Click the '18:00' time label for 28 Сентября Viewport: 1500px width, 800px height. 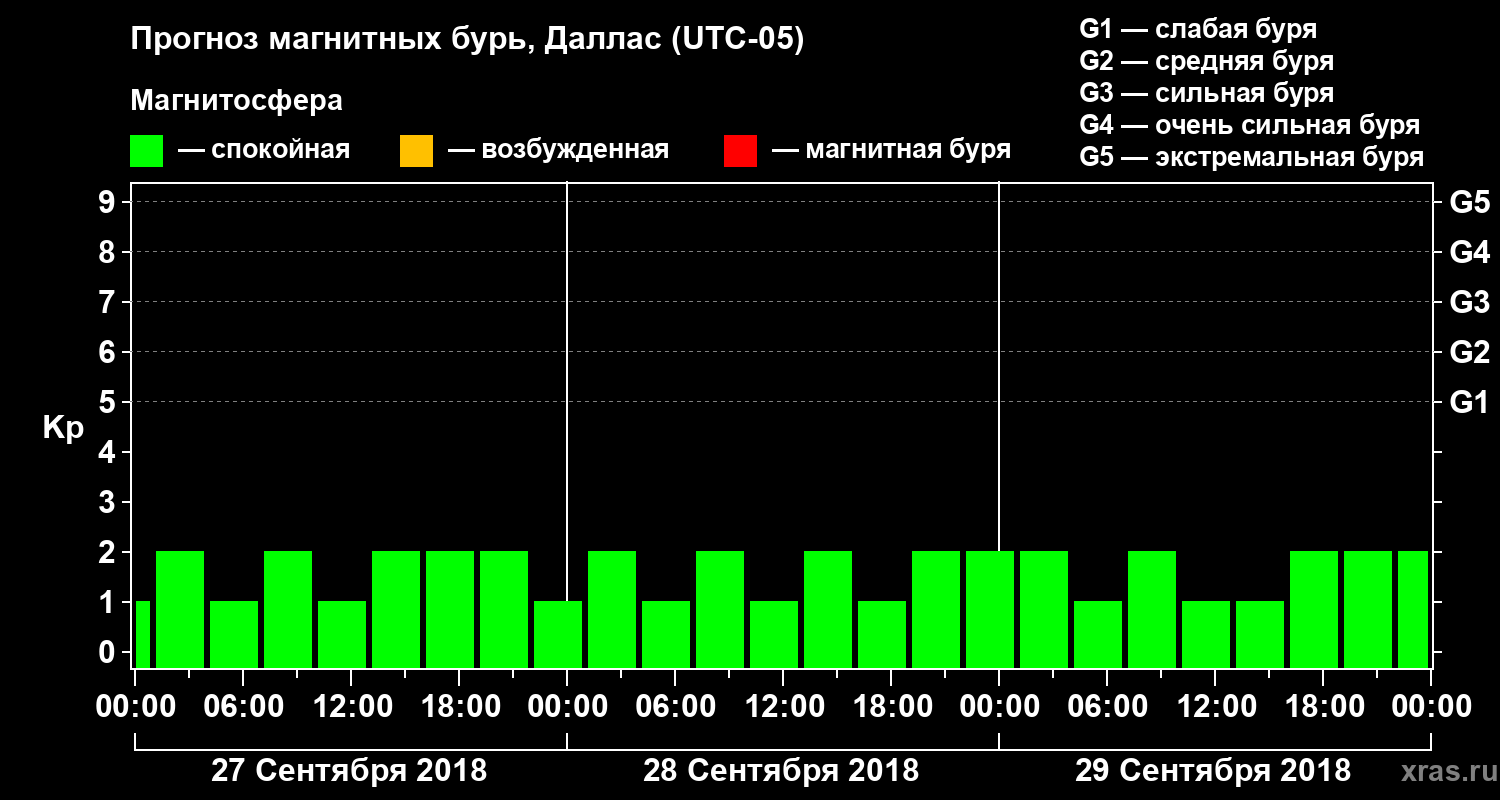[891, 706]
